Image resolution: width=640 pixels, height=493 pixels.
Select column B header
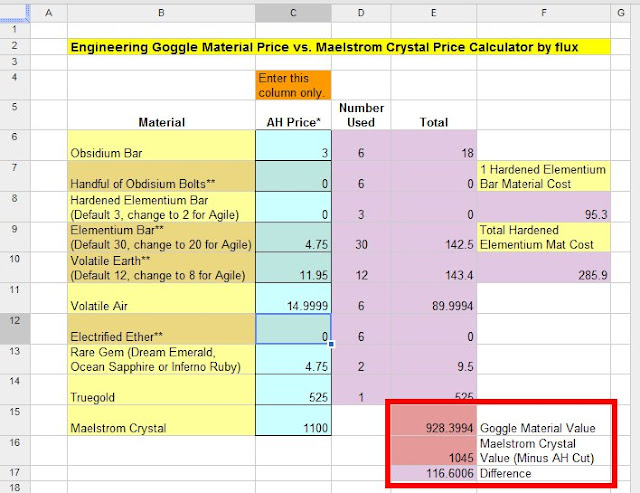161,13
